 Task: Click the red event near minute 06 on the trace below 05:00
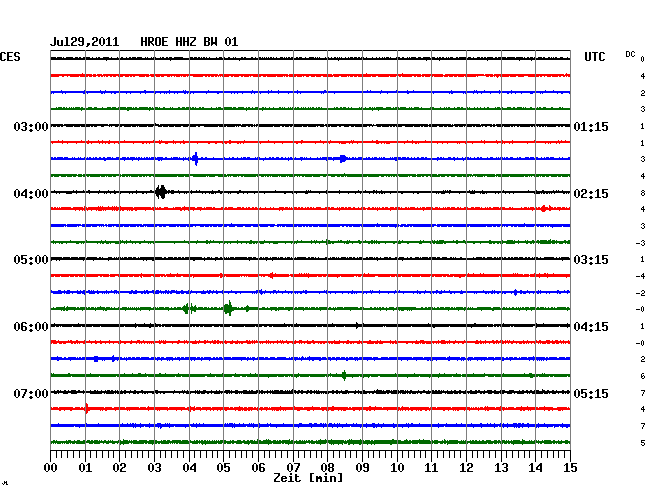[x=272, y=275]
